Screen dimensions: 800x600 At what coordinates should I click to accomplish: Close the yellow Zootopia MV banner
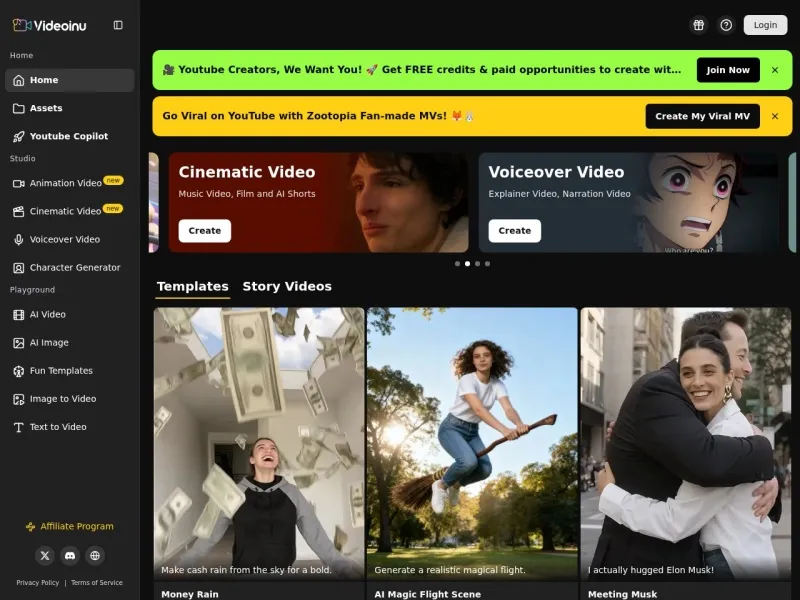(x=774, y=116)
